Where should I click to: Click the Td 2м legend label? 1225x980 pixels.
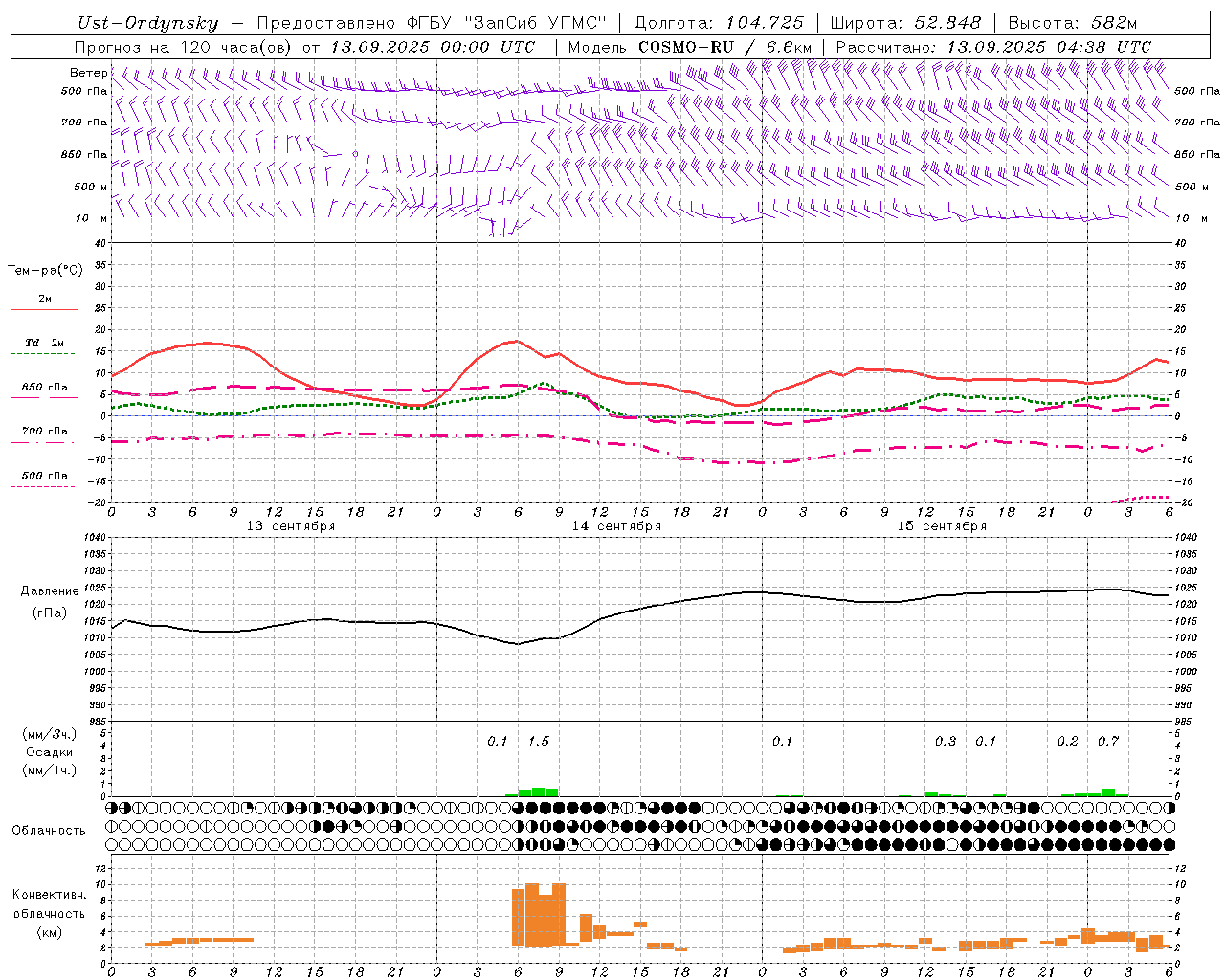[x=44, y=343]
